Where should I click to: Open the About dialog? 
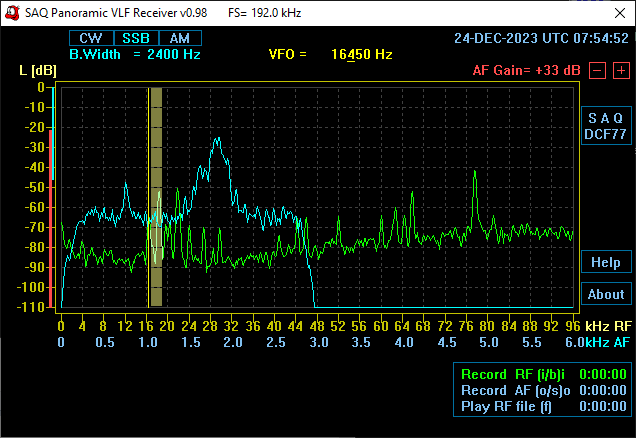[x=605, y=294]
